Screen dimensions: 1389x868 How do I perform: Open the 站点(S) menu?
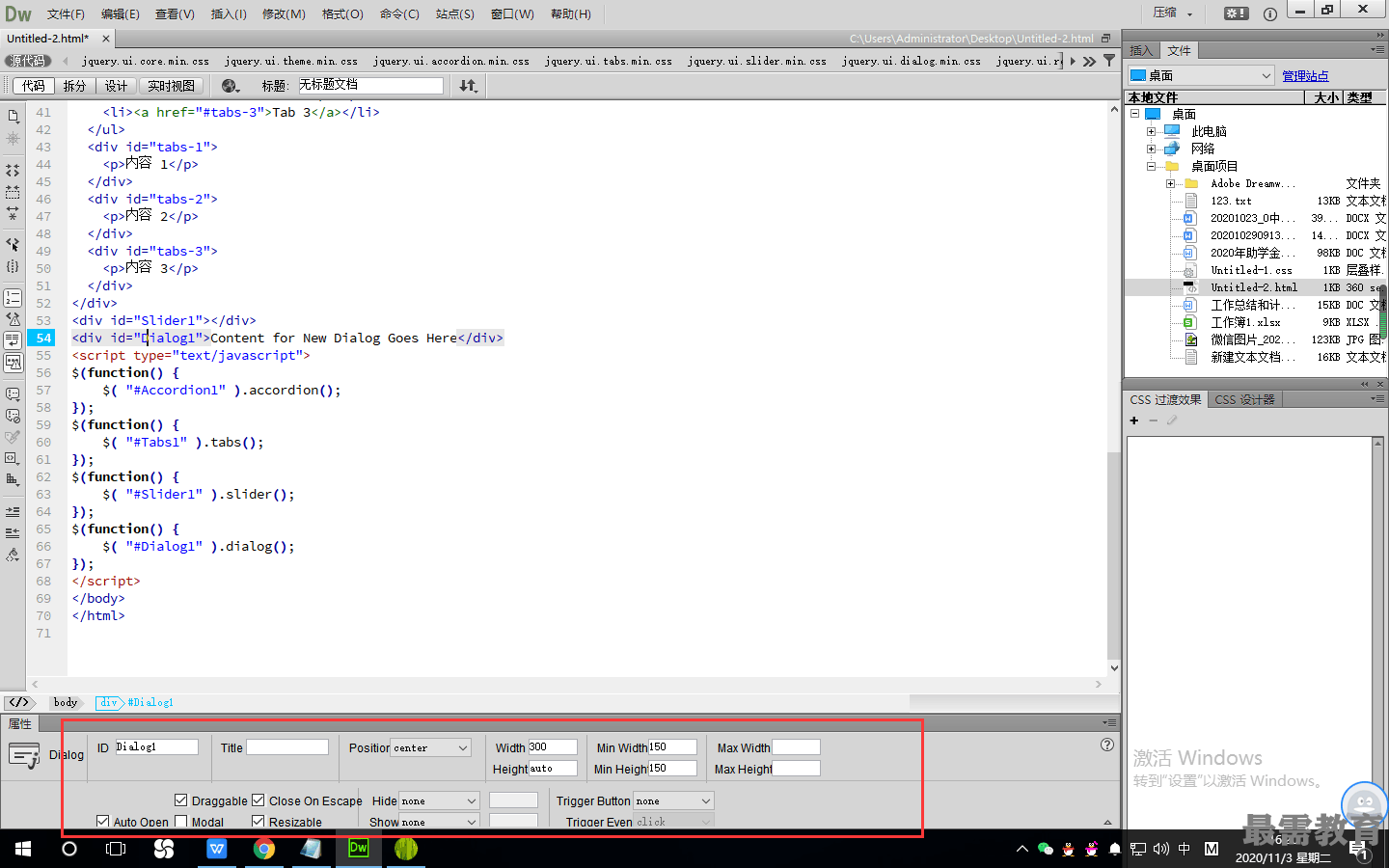pos(454,14)
